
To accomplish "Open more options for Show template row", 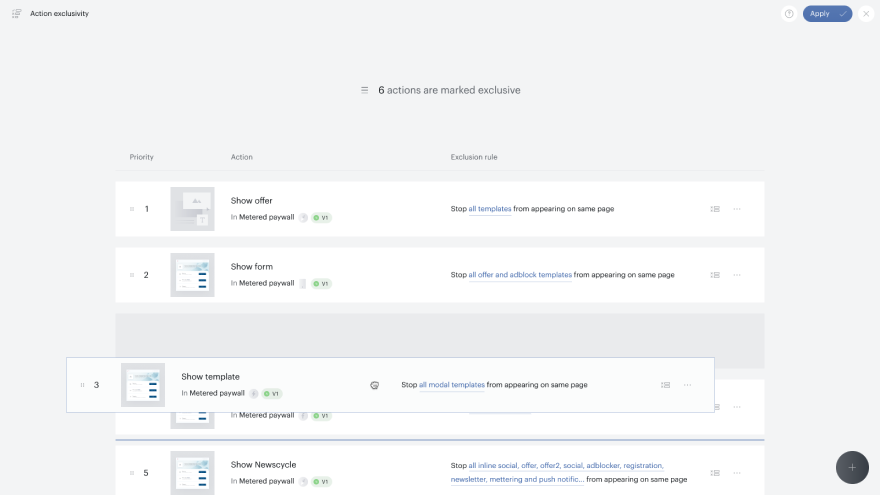I will tap(688, 385).
